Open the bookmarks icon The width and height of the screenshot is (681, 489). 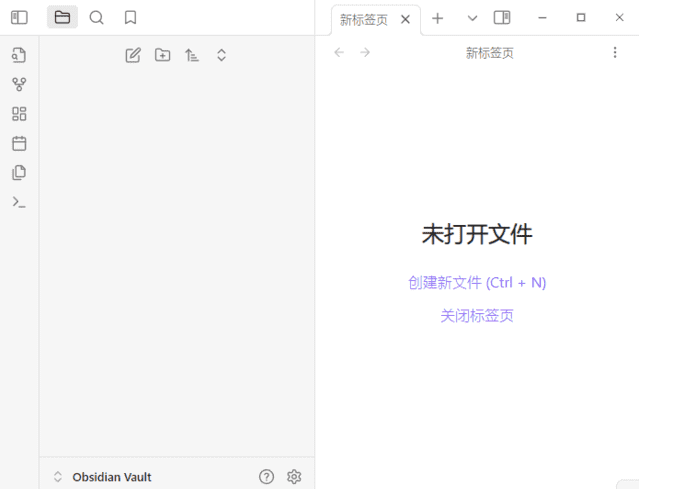[x=130, y=18]
